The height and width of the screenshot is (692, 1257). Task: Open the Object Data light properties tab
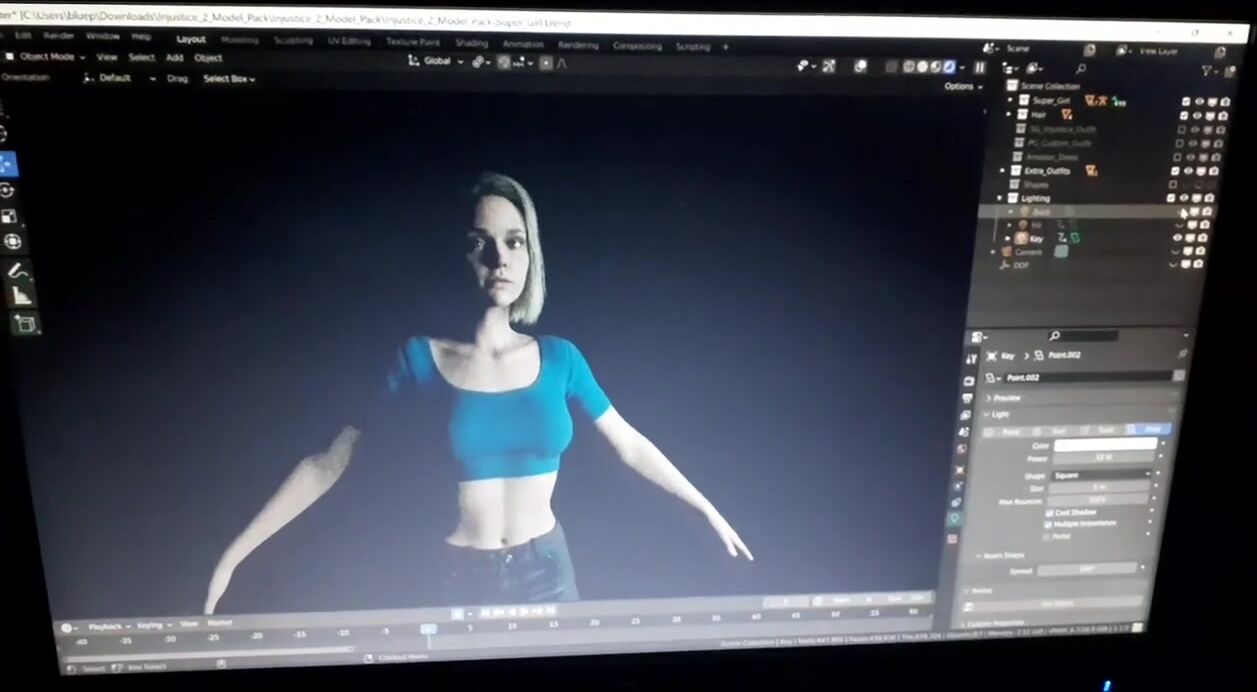(x=954, y=518)
